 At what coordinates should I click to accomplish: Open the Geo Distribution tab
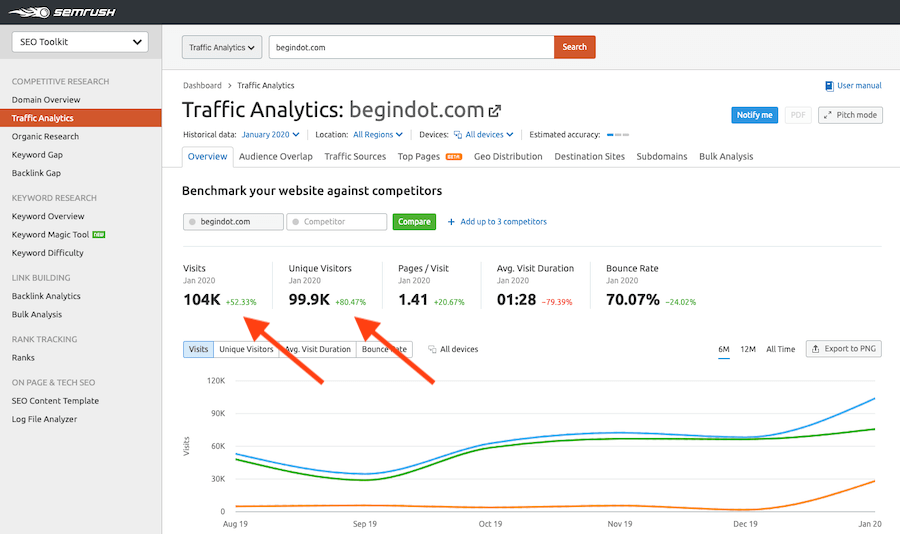(508, 157)
